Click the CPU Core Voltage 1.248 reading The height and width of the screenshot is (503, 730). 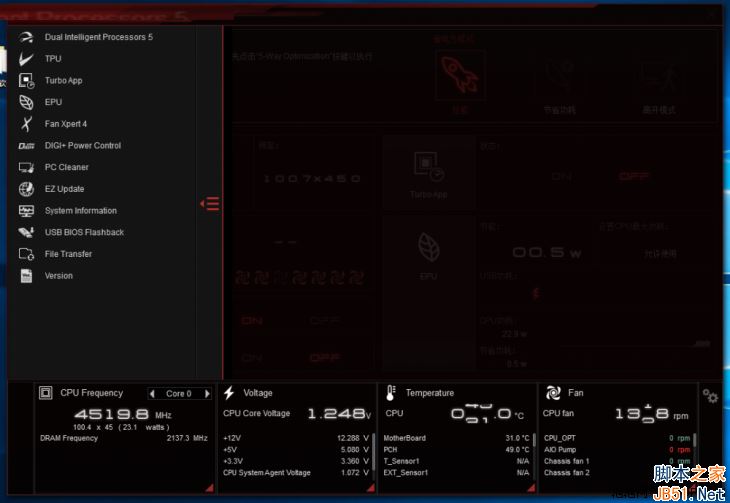[339, 414]
